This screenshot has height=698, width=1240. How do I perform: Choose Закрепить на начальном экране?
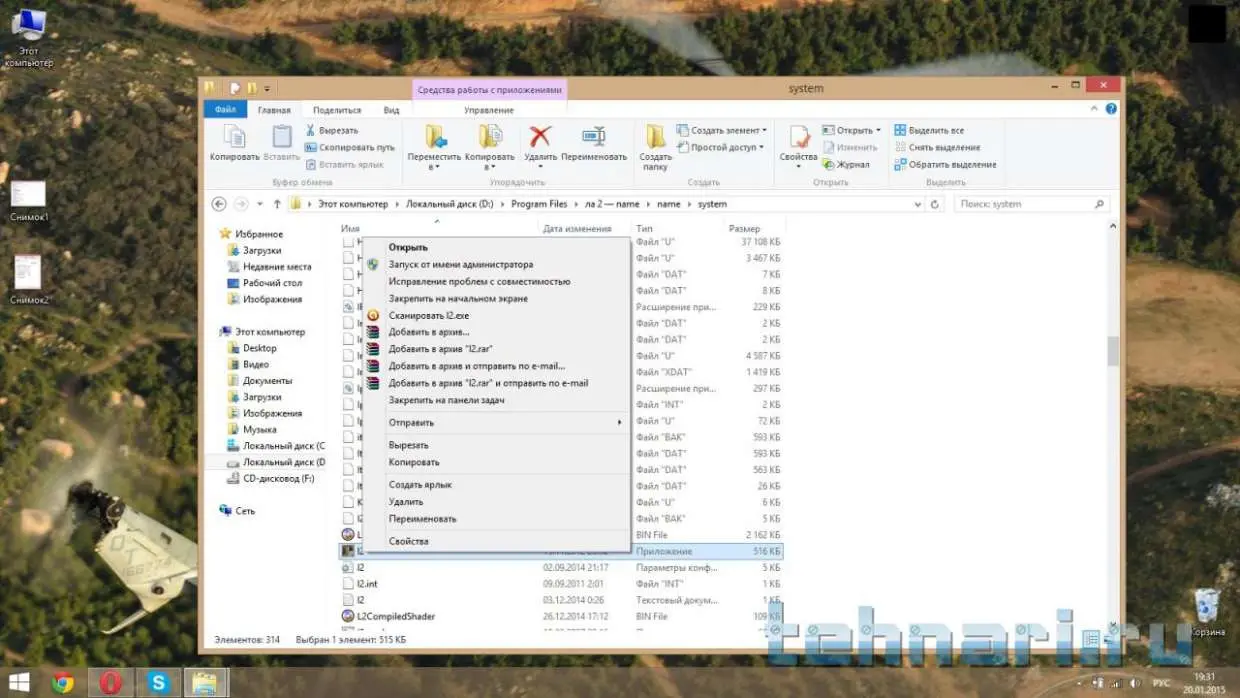point(497,298)
